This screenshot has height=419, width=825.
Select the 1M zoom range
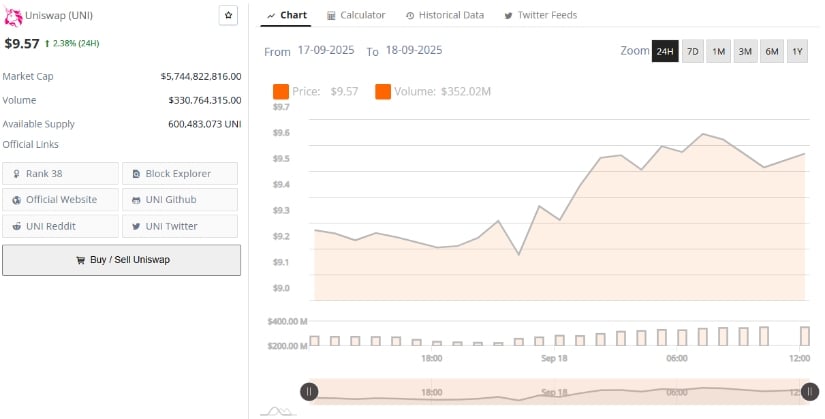tap(718, 51)
